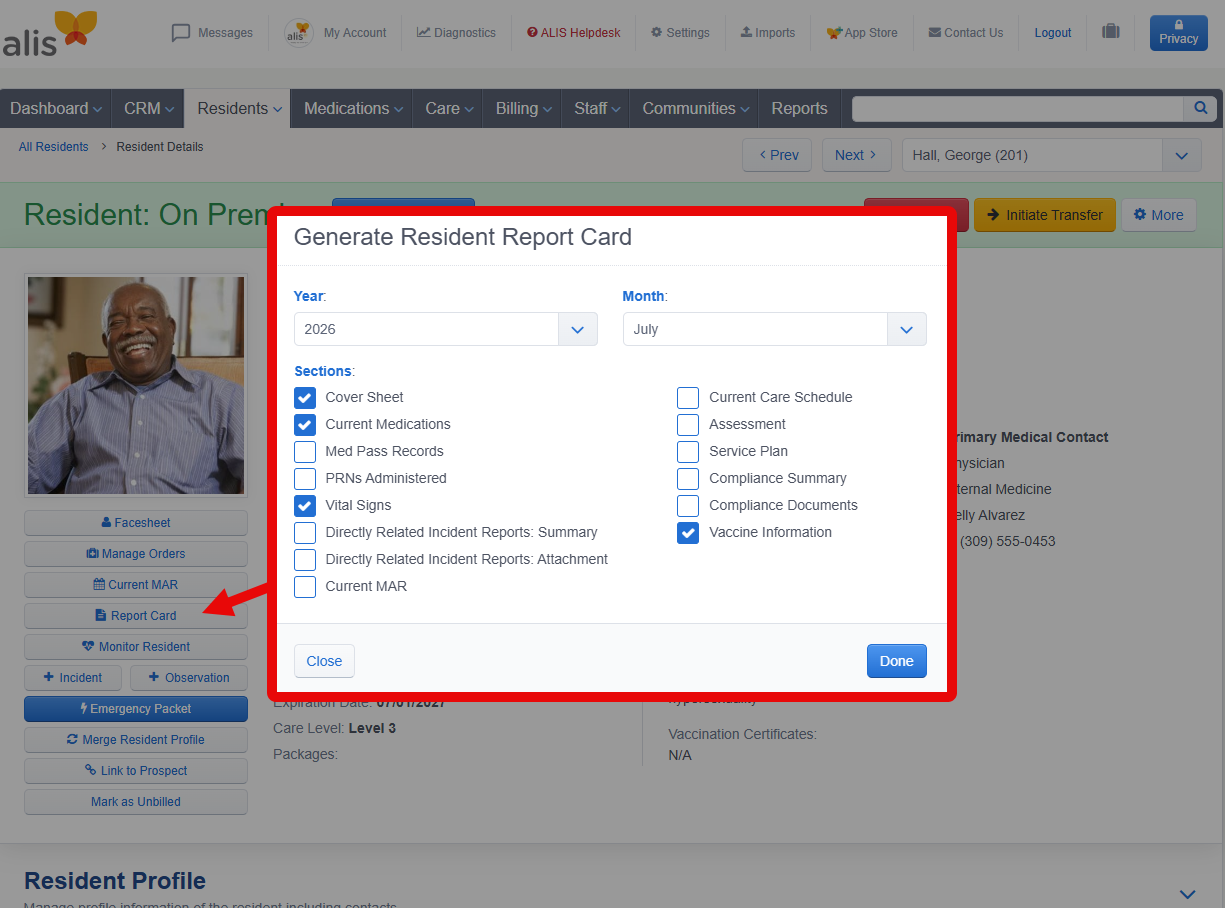Open the Care menu
The width and height of the screenshot is (1225, 908).
[x=448, y=109]
